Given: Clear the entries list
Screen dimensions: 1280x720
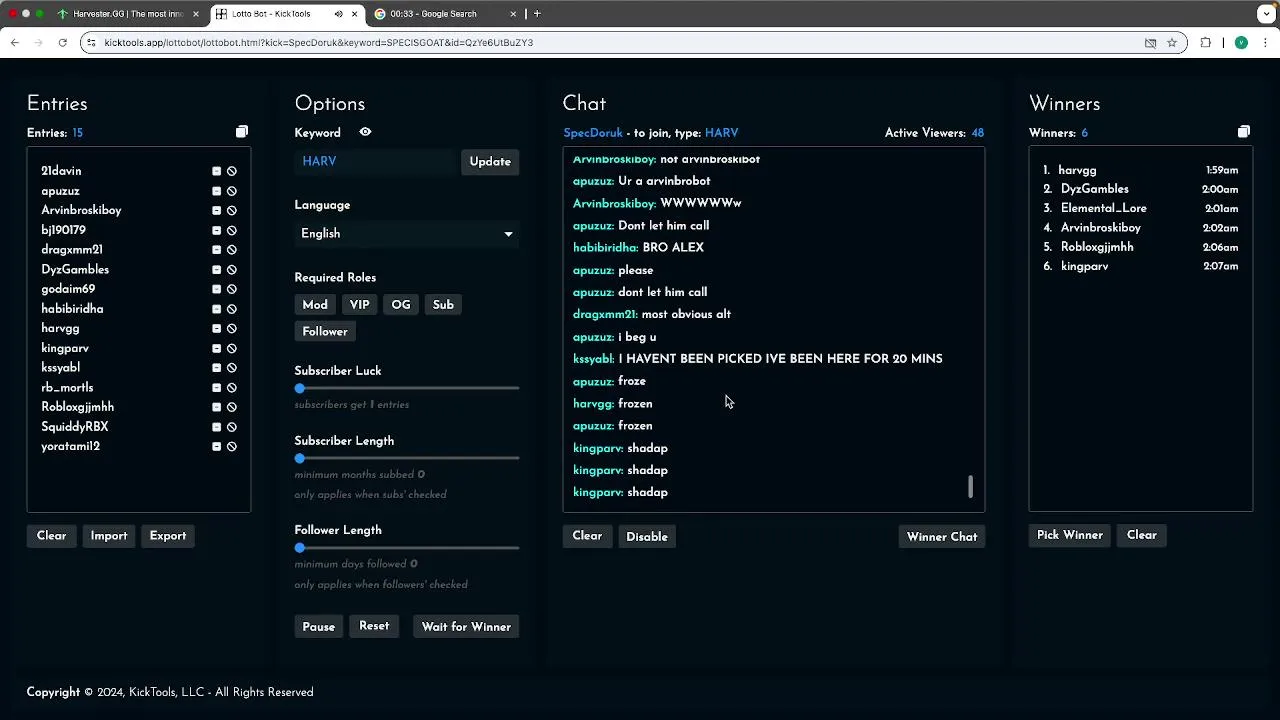Looking at the screenshot, I should 51,536.
